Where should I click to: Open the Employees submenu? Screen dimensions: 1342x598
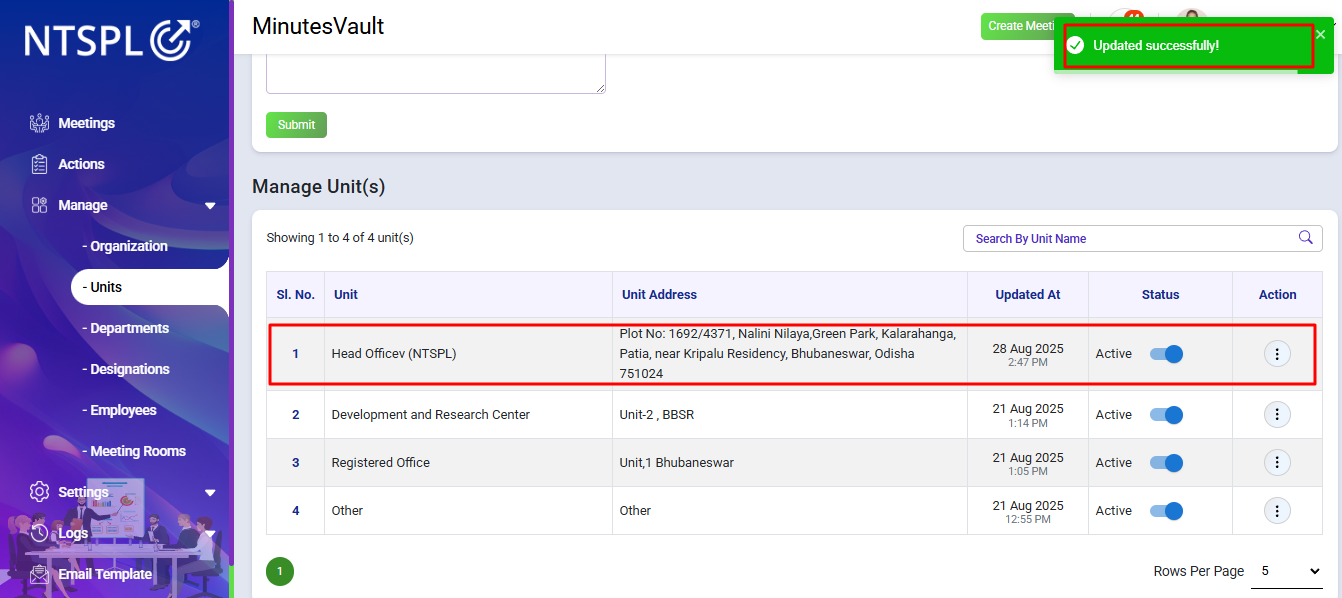[119, 410]
